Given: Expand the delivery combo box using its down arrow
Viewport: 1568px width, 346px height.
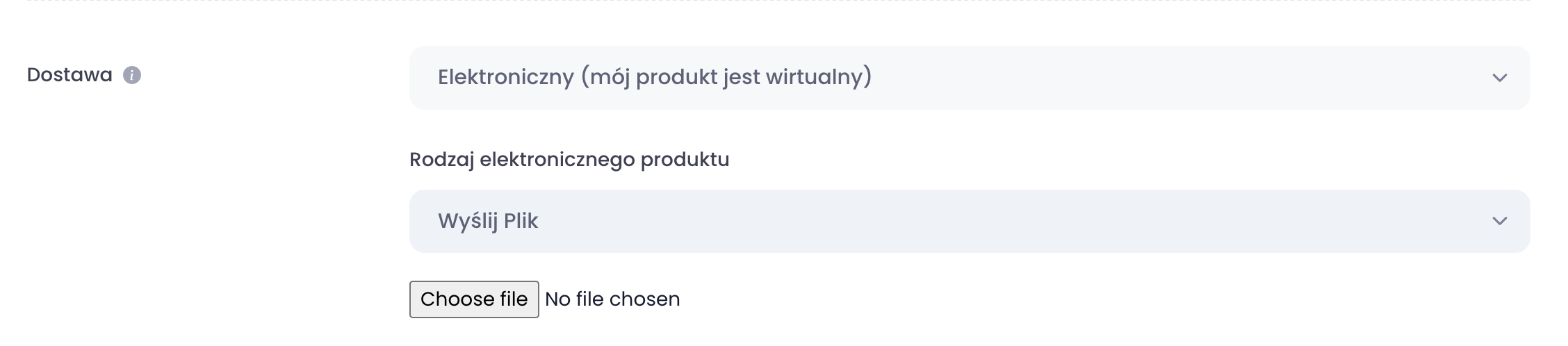Looking at the screenshot, I should 1499,78.
